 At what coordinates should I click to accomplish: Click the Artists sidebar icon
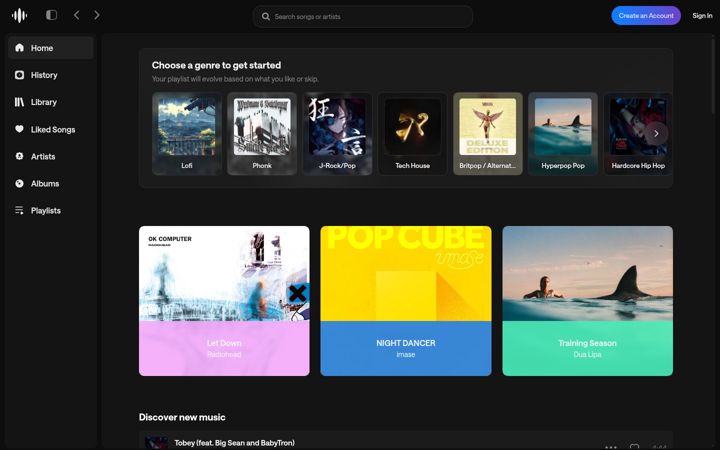pos(19,156)
